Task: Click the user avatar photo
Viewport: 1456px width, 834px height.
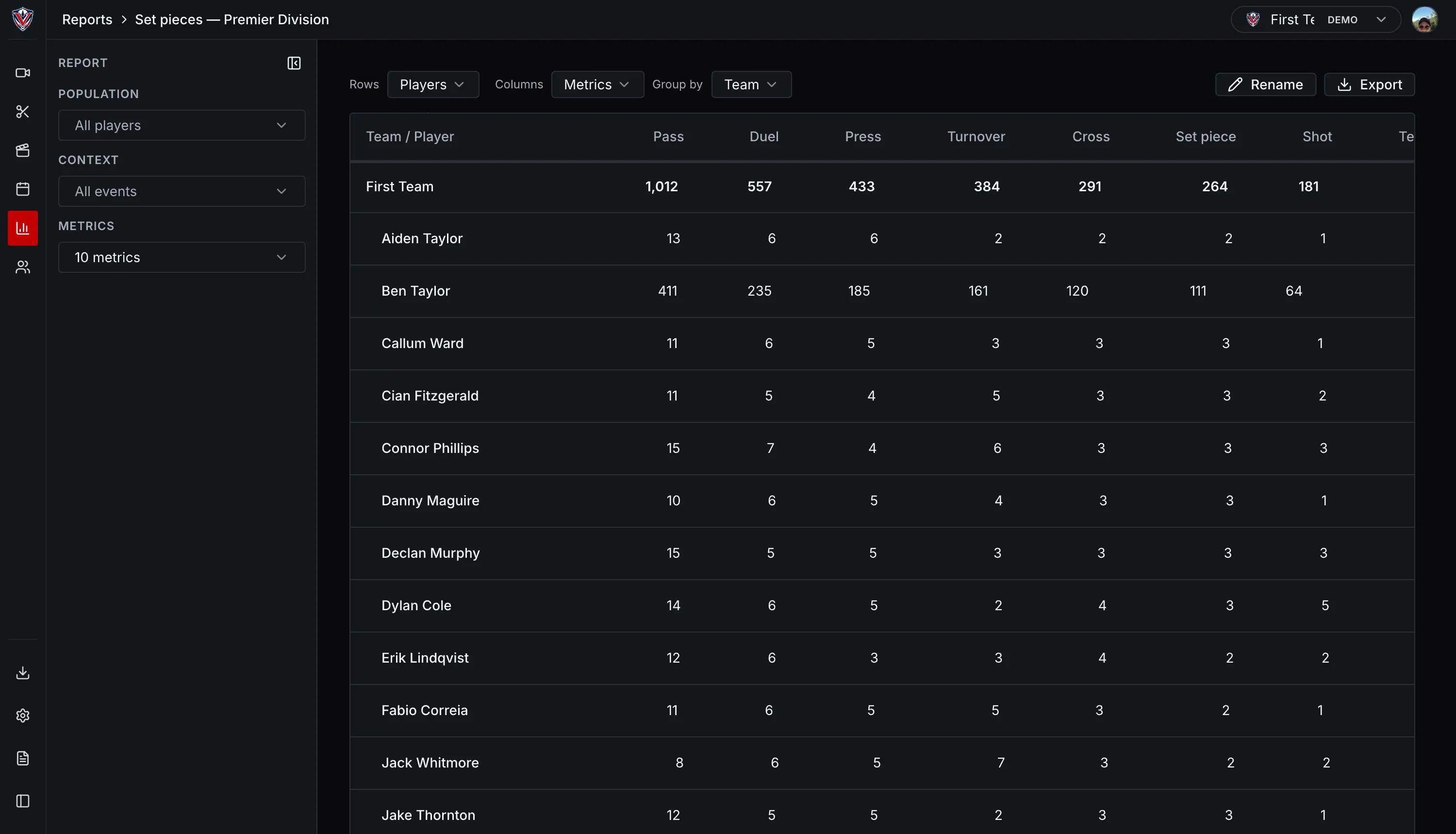Action: pyautogui.click(x=1424, y=19)
